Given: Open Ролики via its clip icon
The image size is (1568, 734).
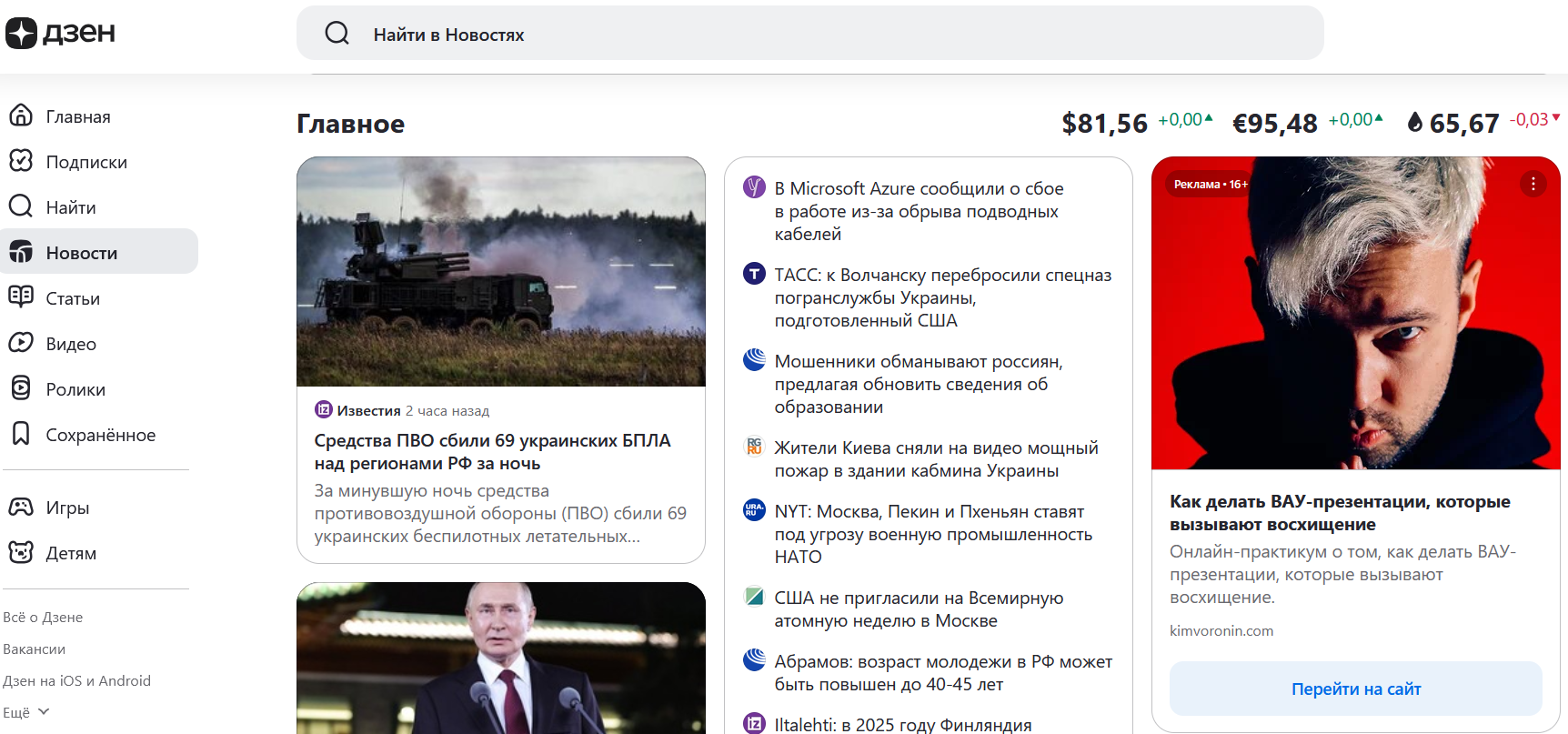Looking at the screenshot, I should pyautogui.click(x=21, y=388).
